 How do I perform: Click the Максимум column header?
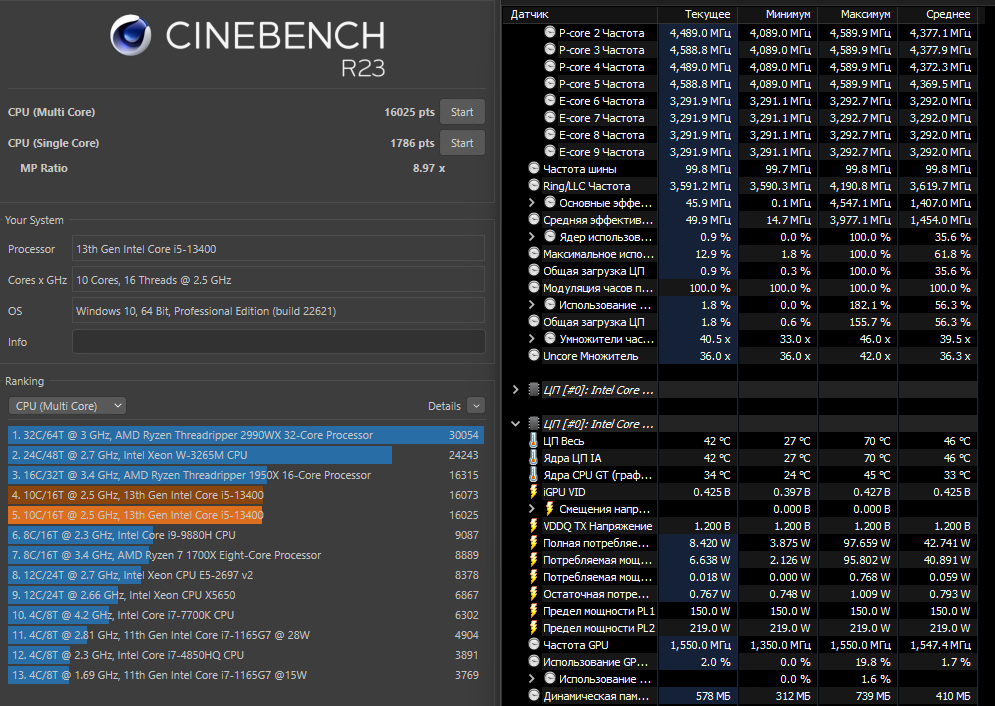tap(858, 14)
